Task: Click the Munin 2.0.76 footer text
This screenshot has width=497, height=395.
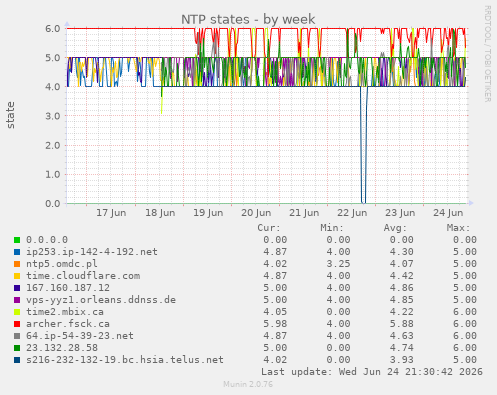Action: [x=248, y=384]
